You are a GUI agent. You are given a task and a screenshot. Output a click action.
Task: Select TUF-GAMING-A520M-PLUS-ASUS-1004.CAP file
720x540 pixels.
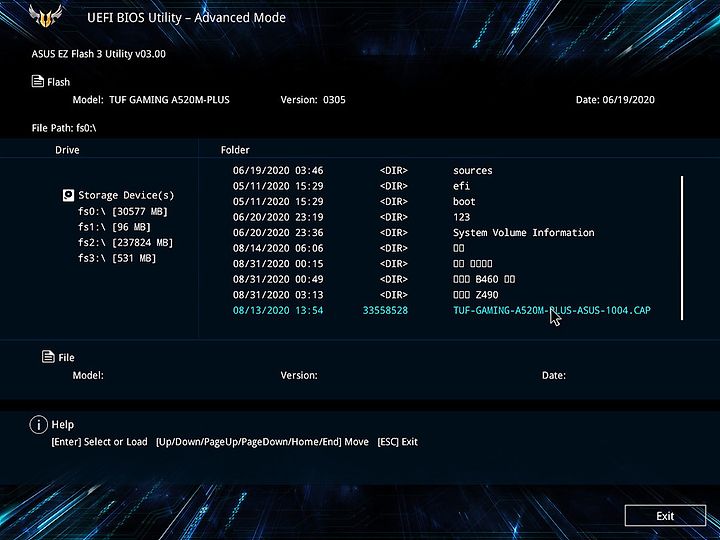click(x=551, y=310)
